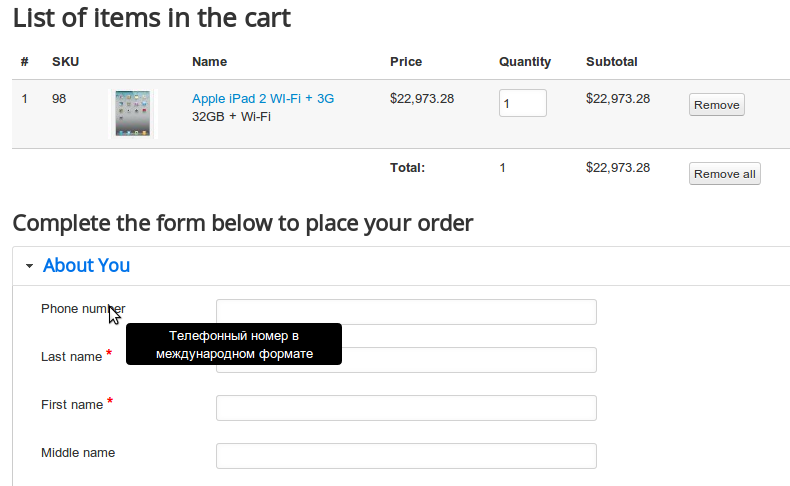Click the Phone number label
Viewport: 790px width, 486px height.
coord(83,309)
